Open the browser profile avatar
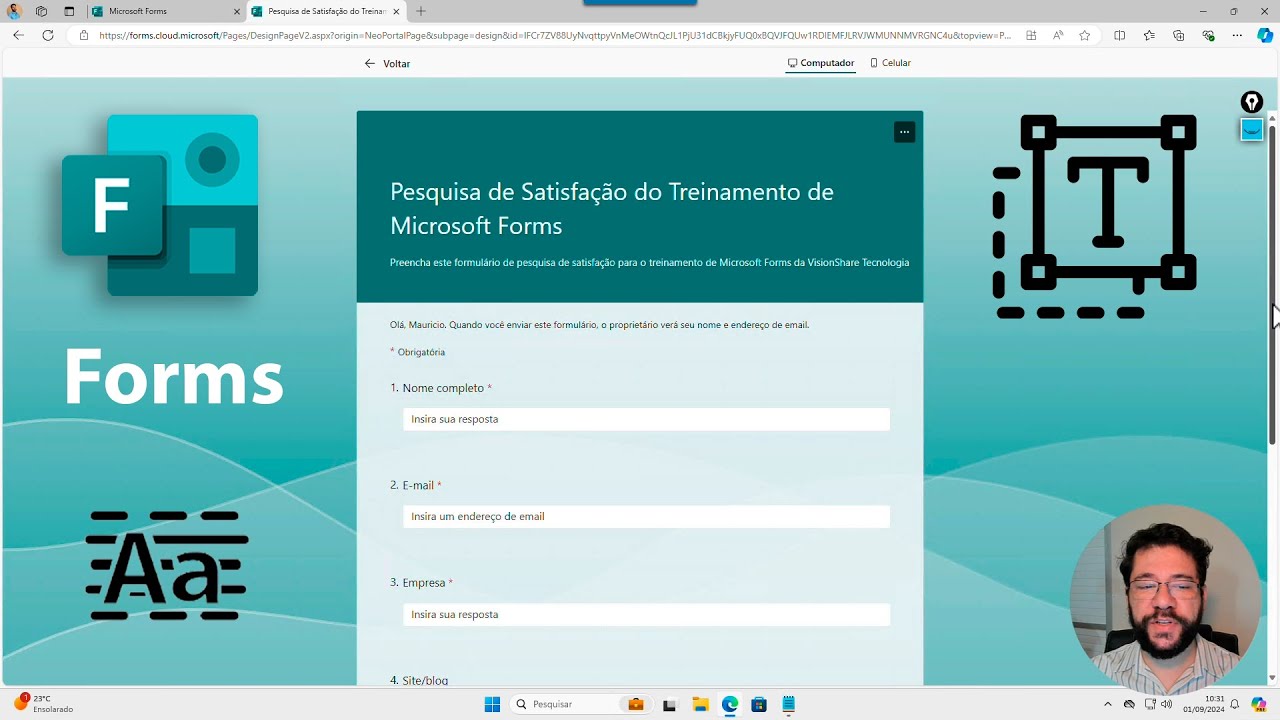Image resolution: width=1280 pixels, height=720 pixels. click(x=14, y=11)
